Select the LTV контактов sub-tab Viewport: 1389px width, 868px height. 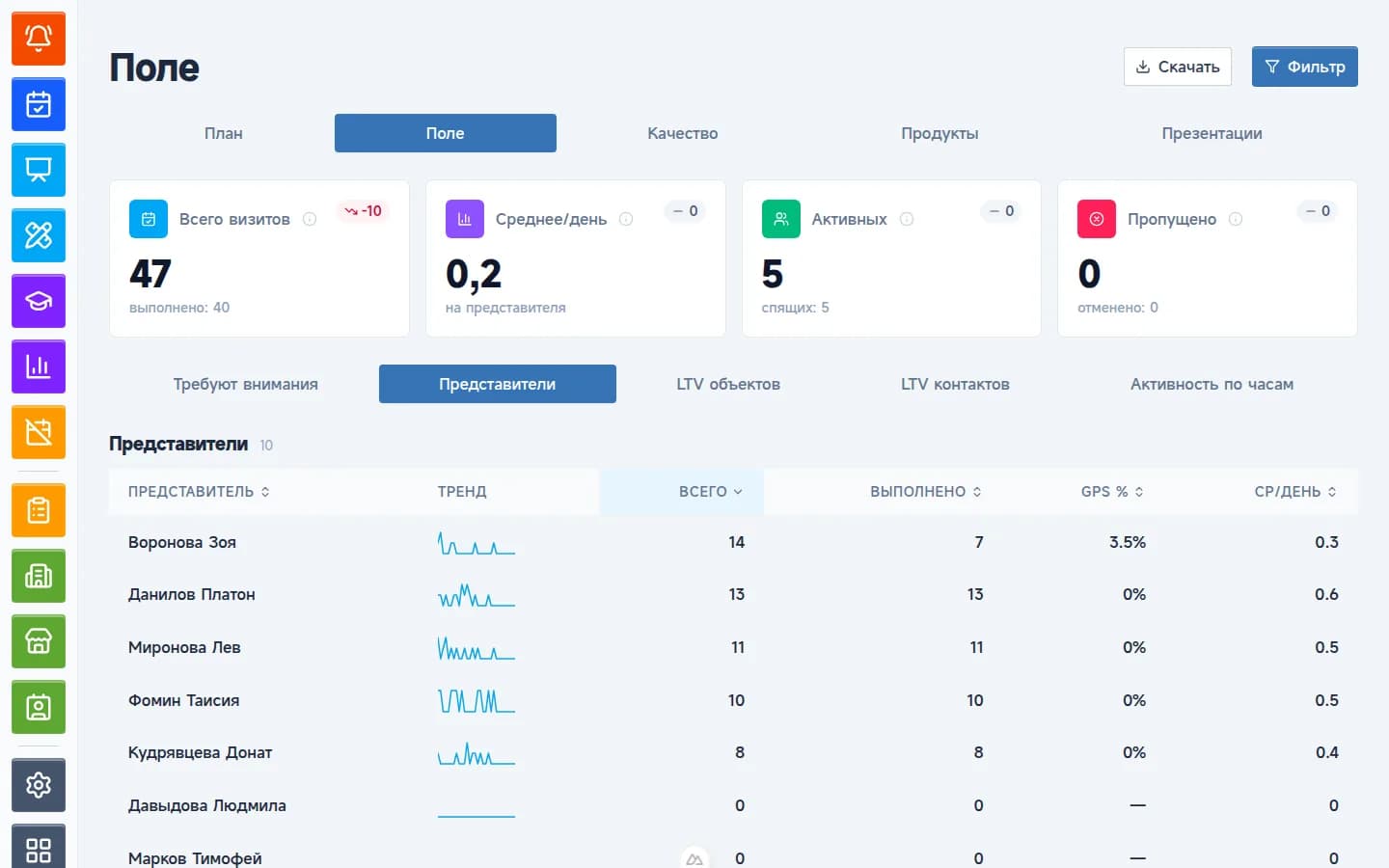click(955, 384)
